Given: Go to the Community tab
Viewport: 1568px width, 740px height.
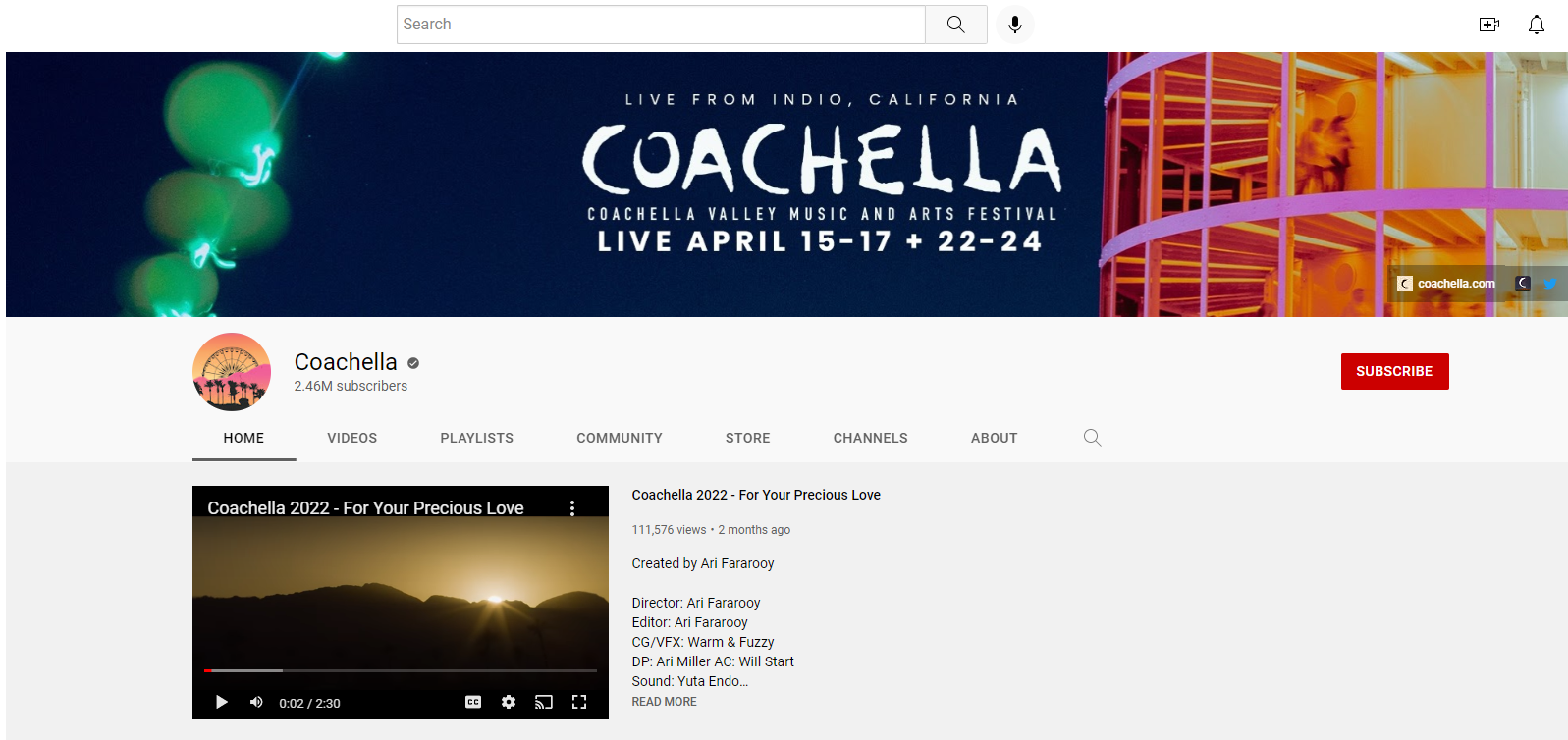Looking at the screenshot, I should (620, 438).
